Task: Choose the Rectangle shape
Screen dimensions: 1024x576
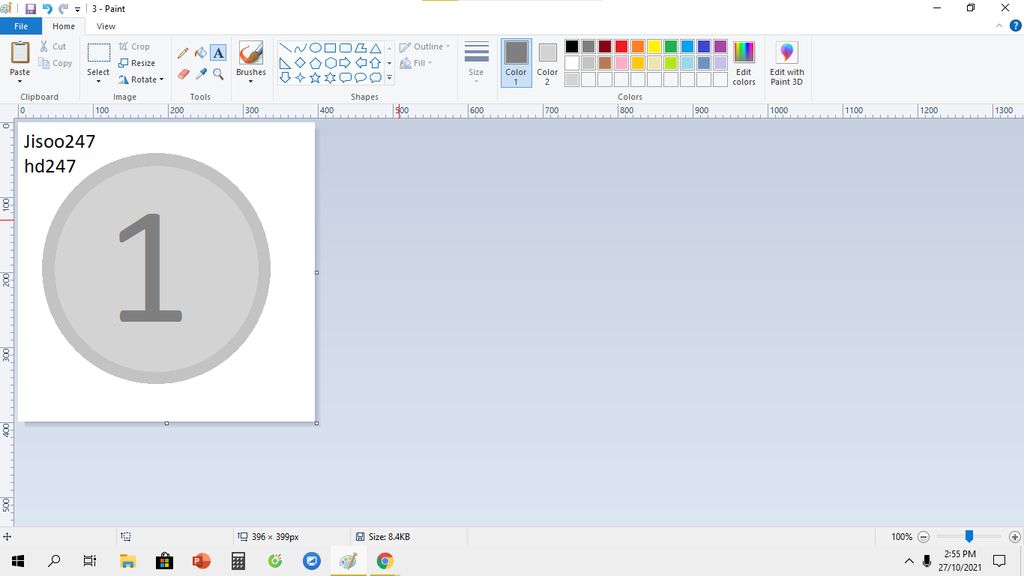Action: (x=330, y=48)
